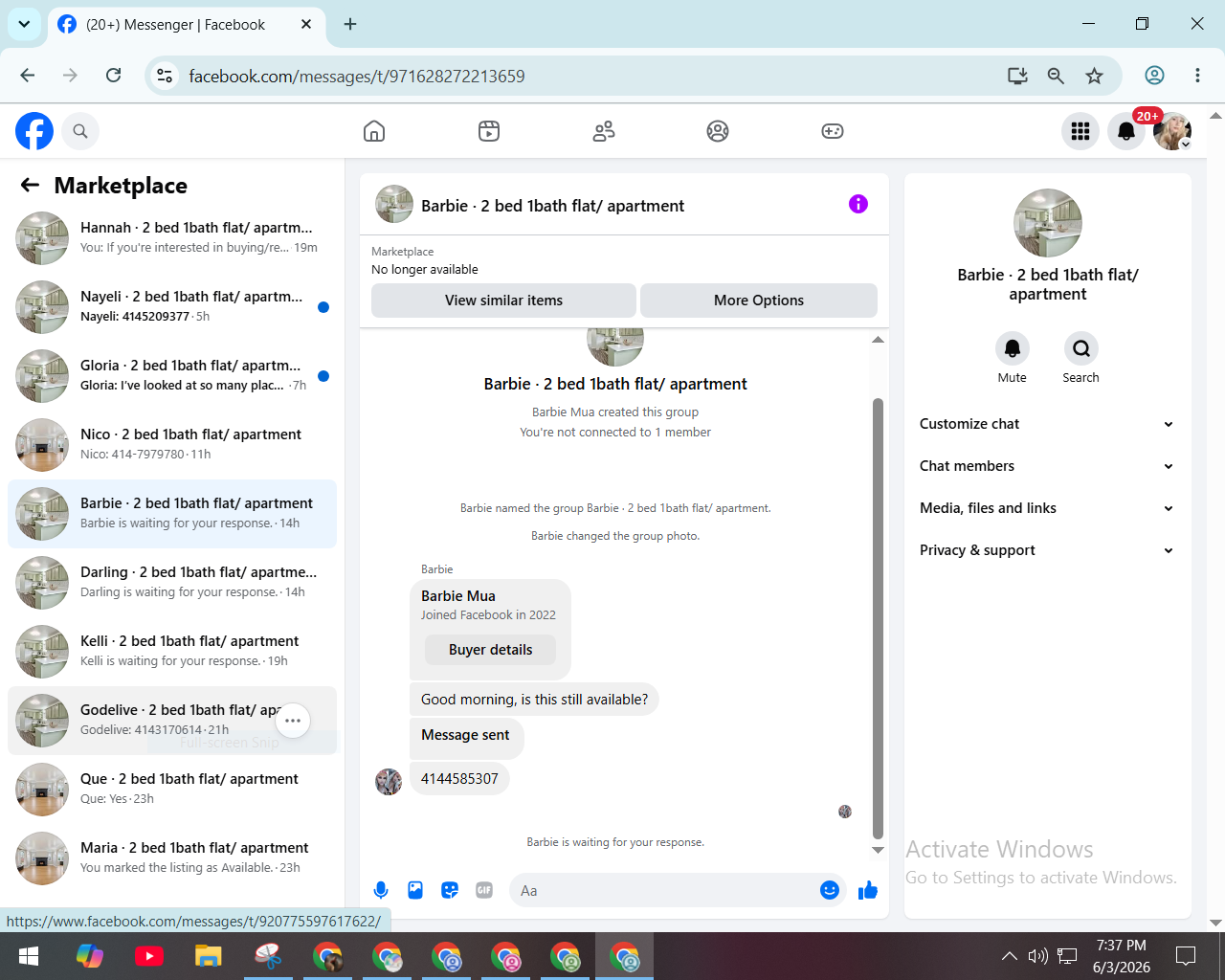Viewport: 1225px width, 980px height.
Task: Open Que's apartment conversation
Action: tap(172, 790)
